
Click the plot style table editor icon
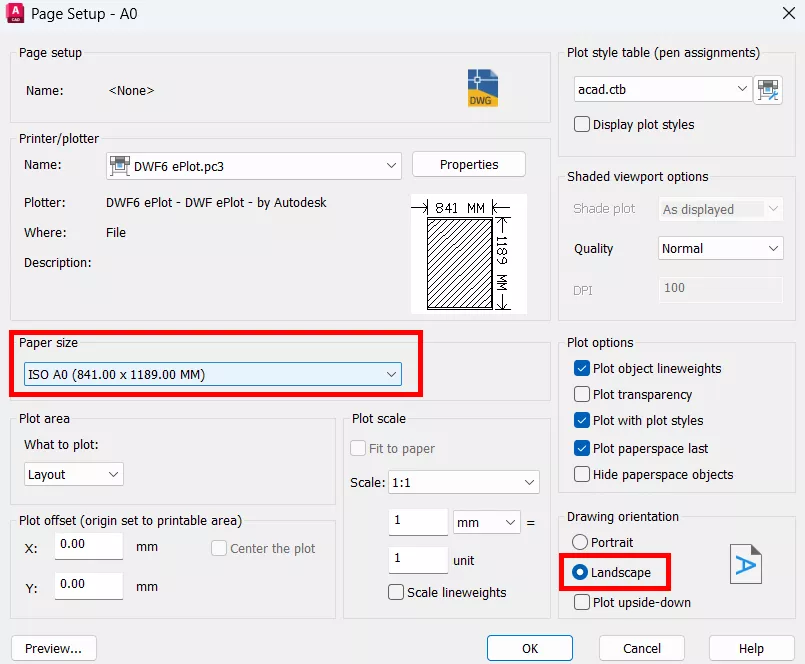coord(768,89)
